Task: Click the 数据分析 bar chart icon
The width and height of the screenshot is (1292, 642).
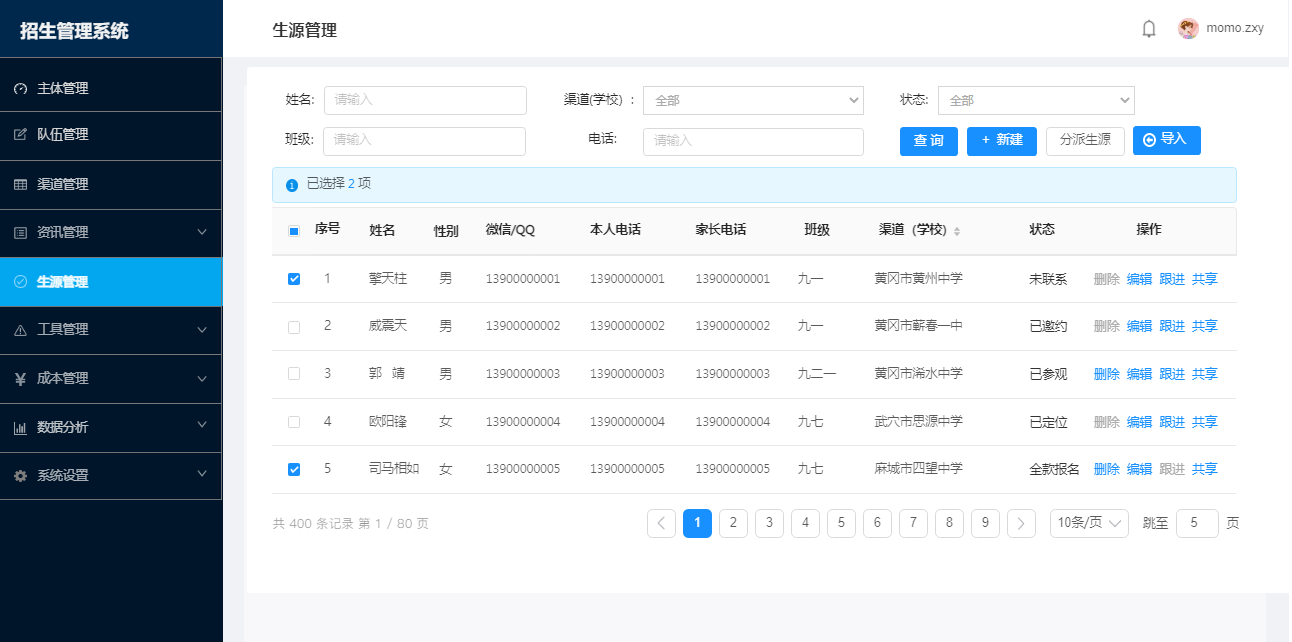Action: point(20,428)
